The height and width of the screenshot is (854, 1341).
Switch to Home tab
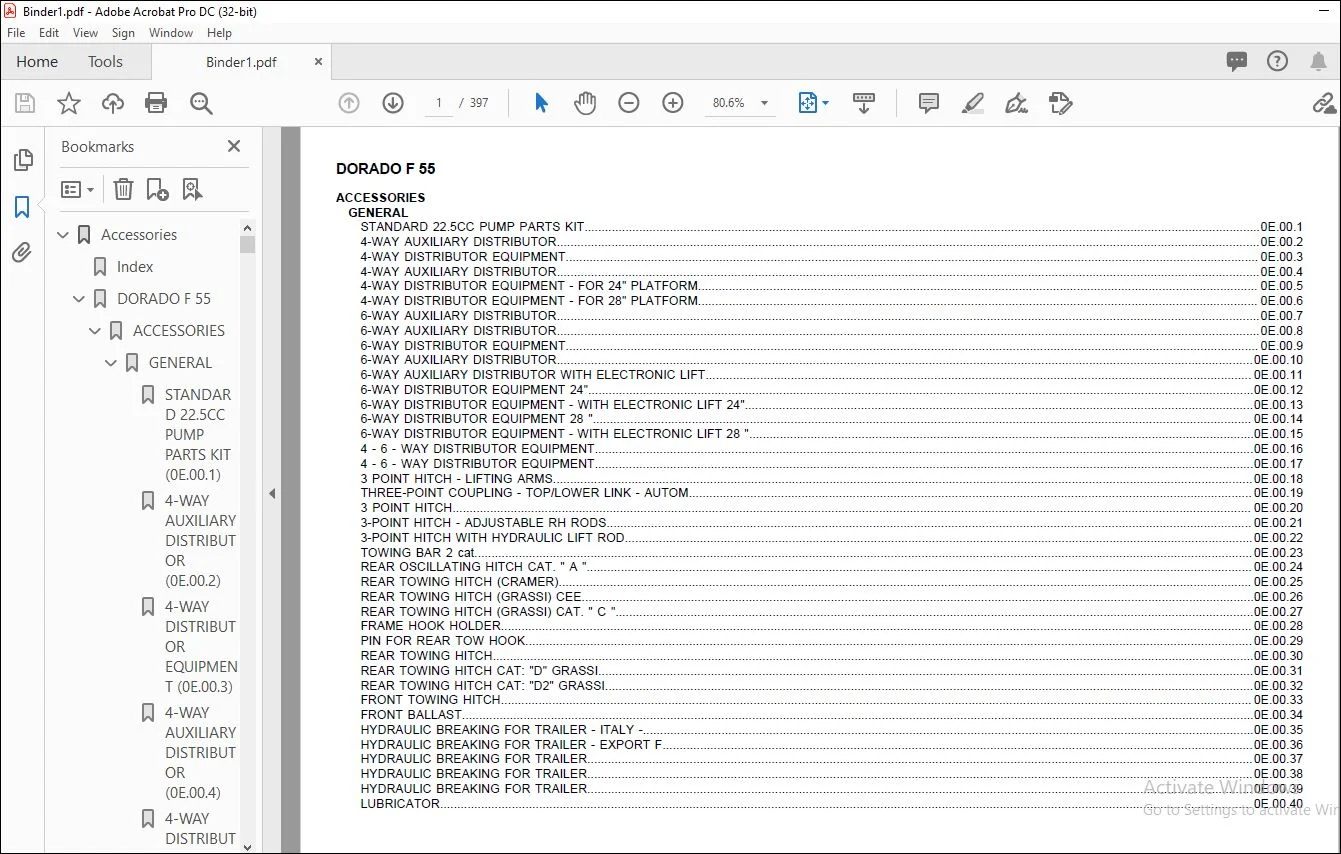pyautogui.click(x=37, y=62)
